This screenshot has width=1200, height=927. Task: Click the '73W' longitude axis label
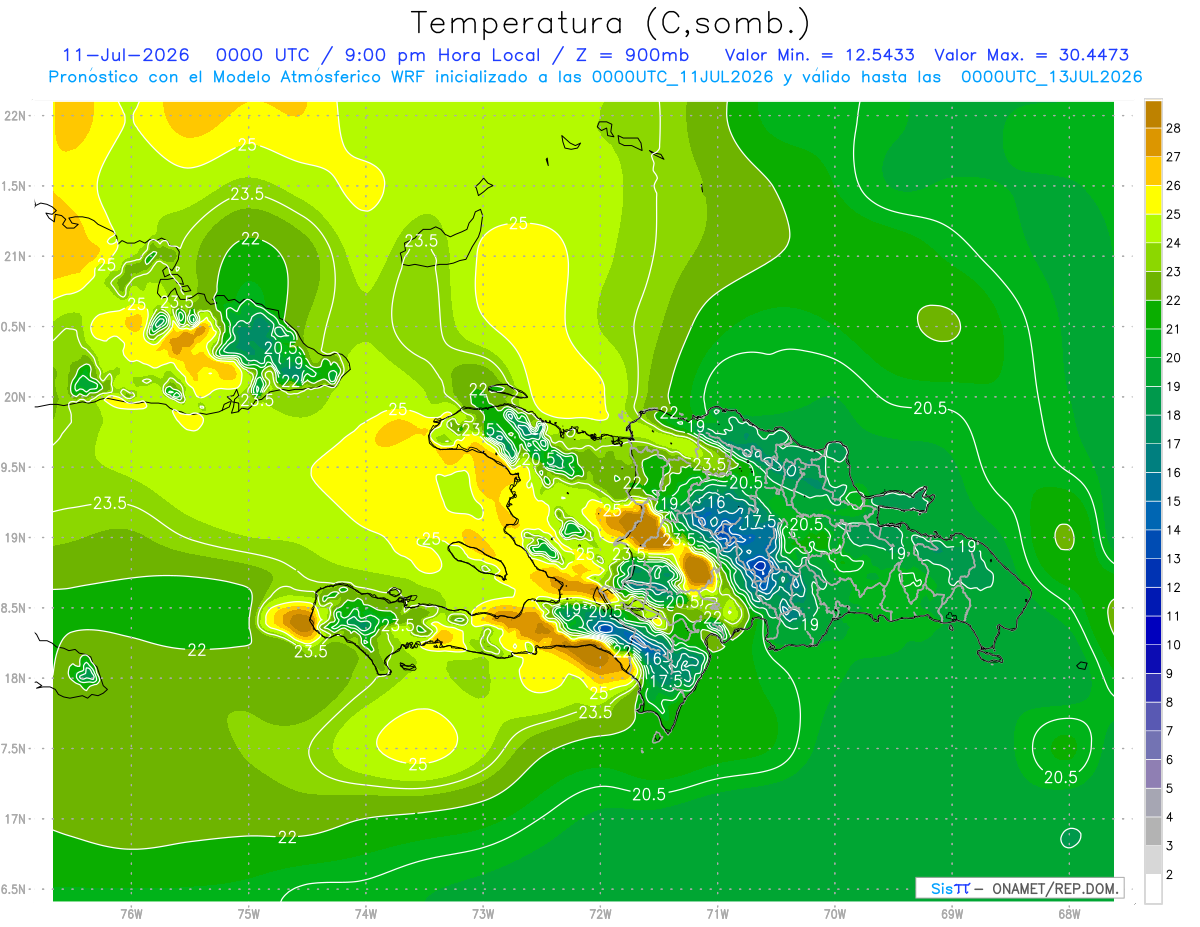[x=483, y=914]
